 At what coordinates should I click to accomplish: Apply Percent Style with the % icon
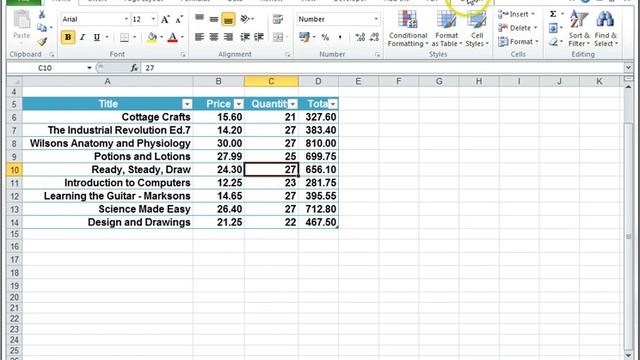[x=325, y=38]
